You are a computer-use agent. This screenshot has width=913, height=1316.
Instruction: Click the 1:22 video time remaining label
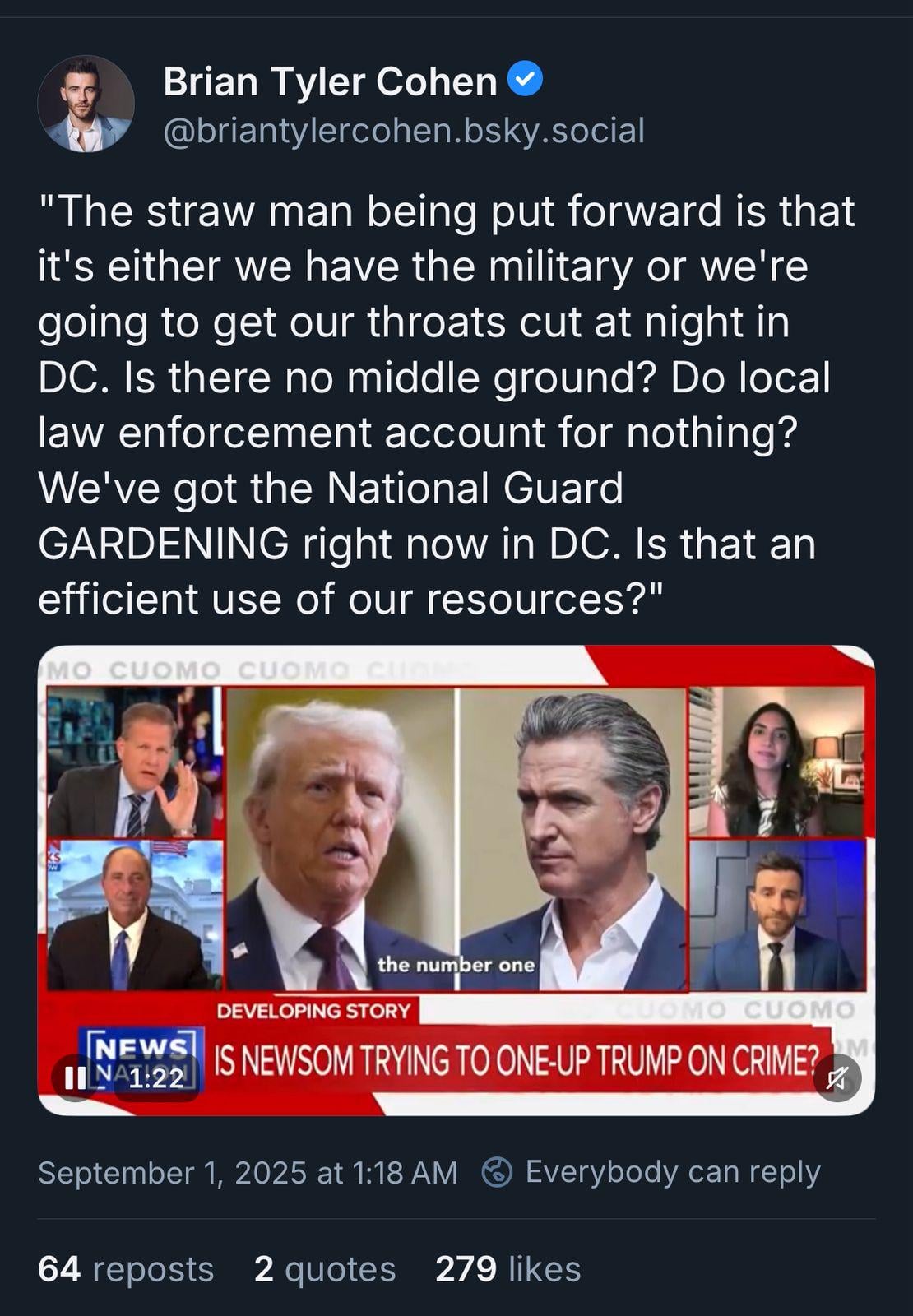155,1077
